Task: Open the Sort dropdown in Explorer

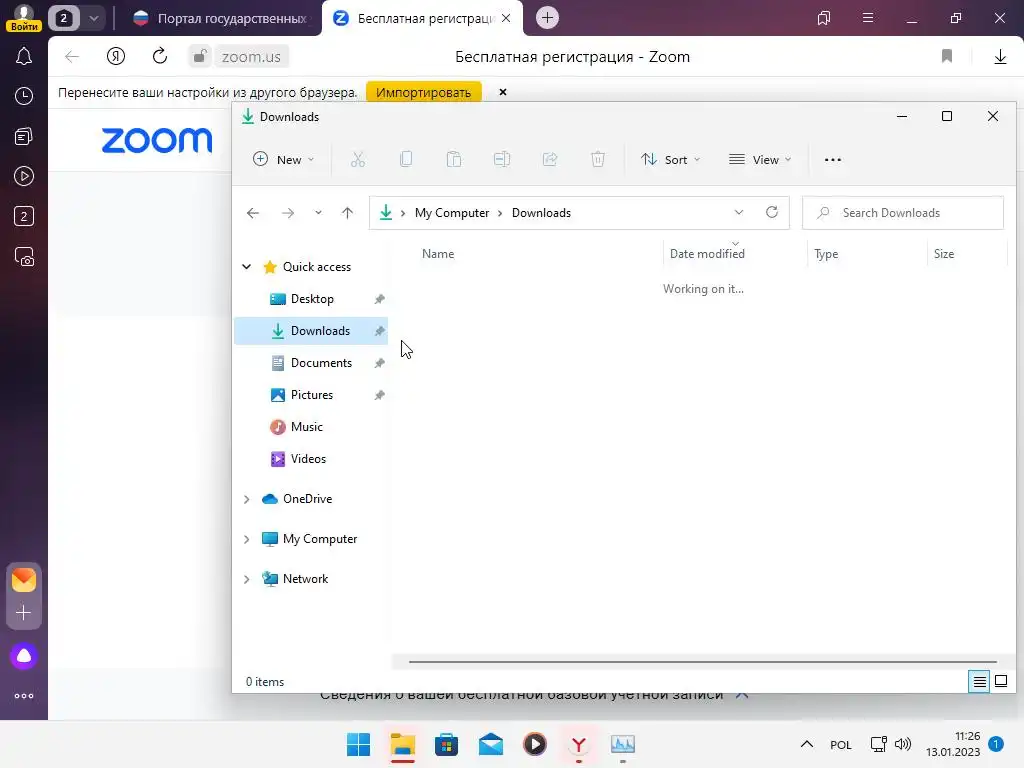Action: pos(671,159)
